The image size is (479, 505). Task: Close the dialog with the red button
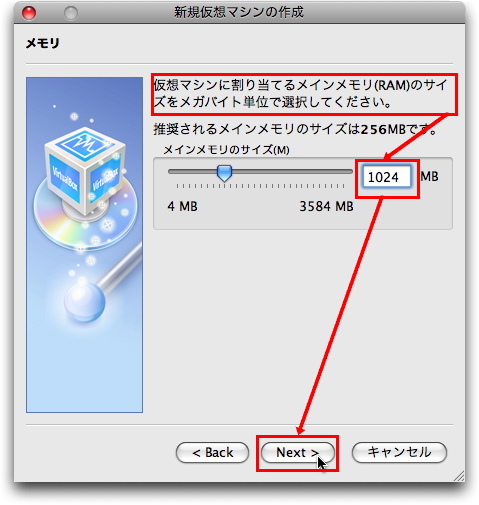coord(29,13)
